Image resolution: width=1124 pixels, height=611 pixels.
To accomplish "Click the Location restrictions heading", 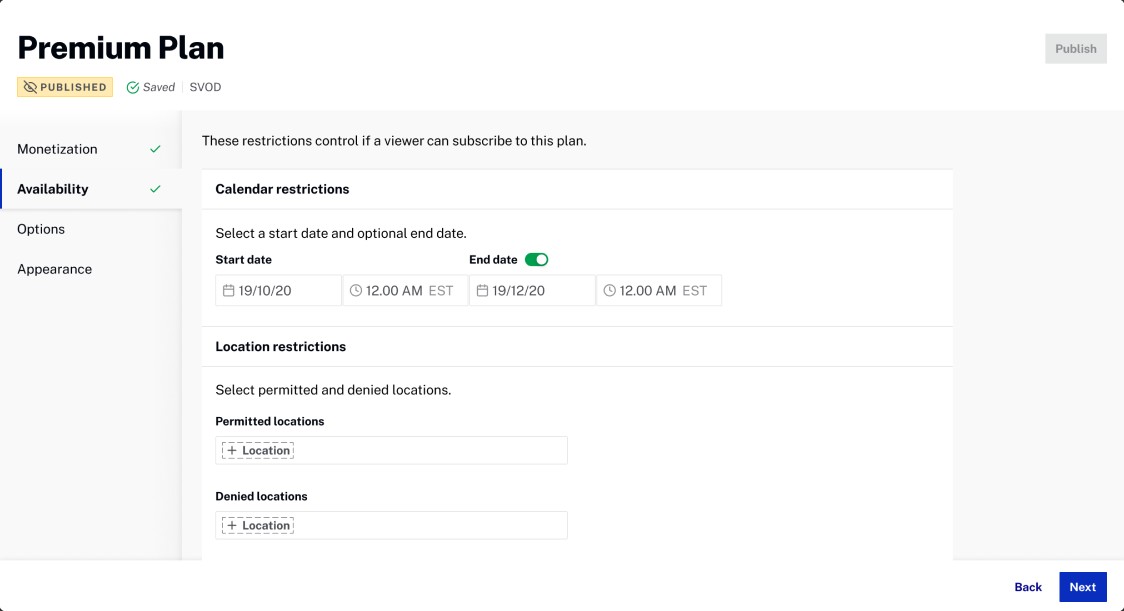I will 280,347.
